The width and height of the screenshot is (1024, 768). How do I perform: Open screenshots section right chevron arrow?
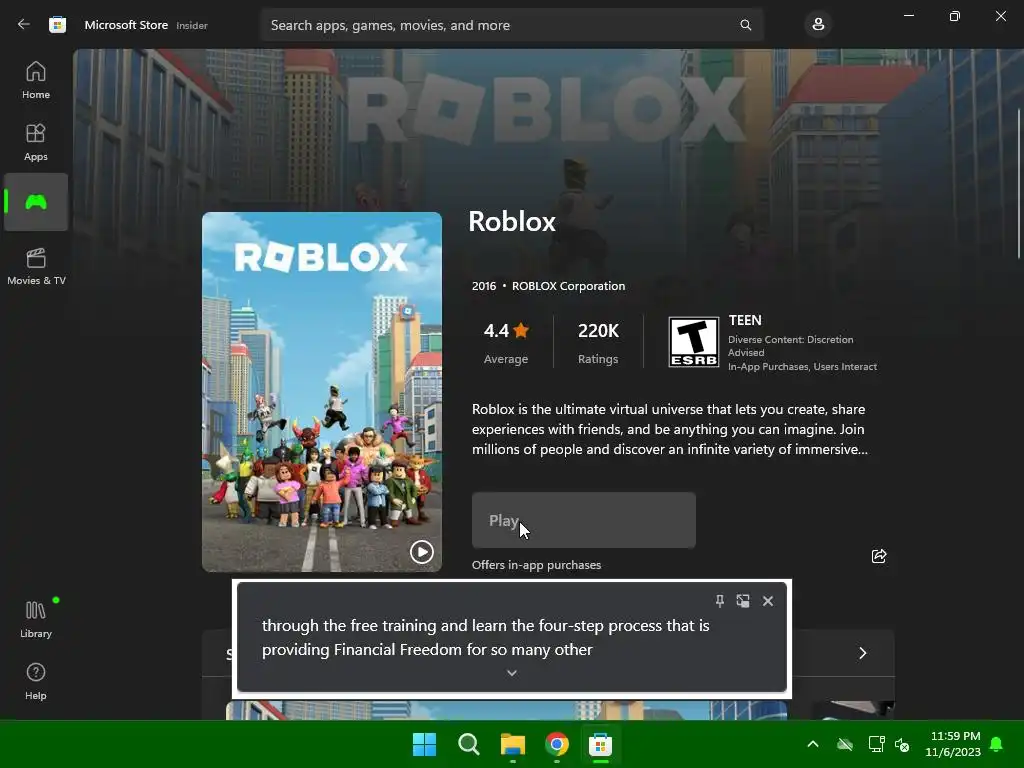[x=863, y=653]
